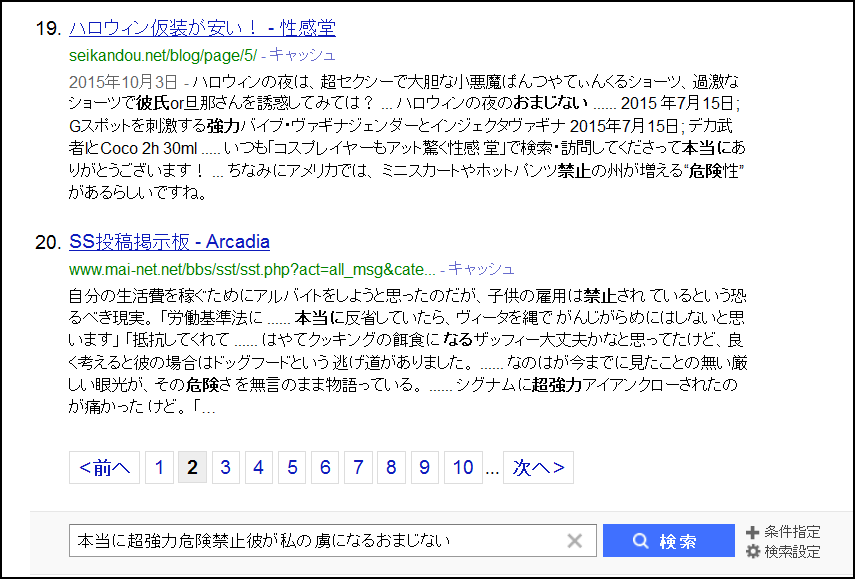Image resolution: width=855 pixels, height=579 pixels.
Task: Jump to results page 10
Action: (x=462, y=467)
